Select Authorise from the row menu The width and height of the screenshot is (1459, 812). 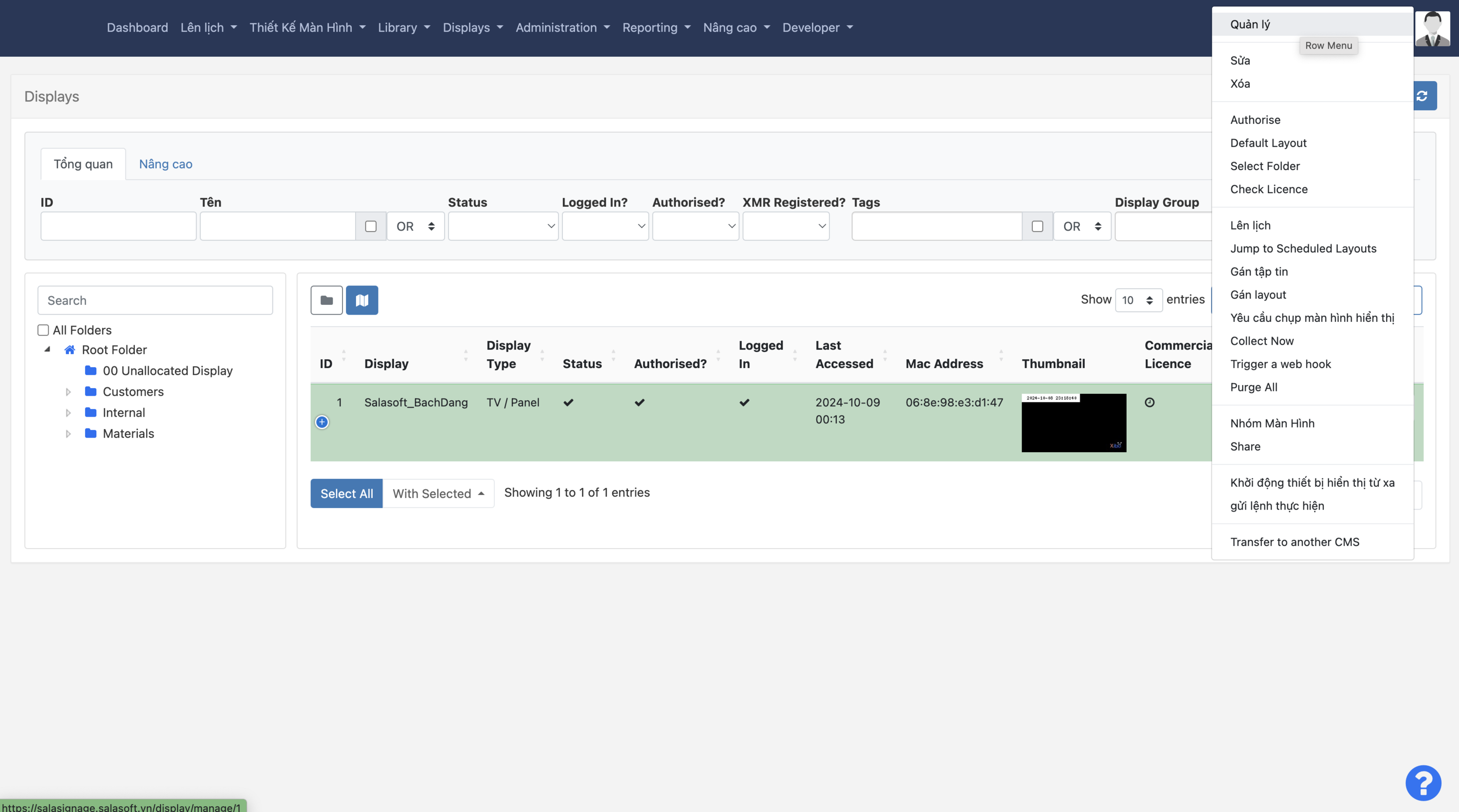click(x=1255, y=120)
